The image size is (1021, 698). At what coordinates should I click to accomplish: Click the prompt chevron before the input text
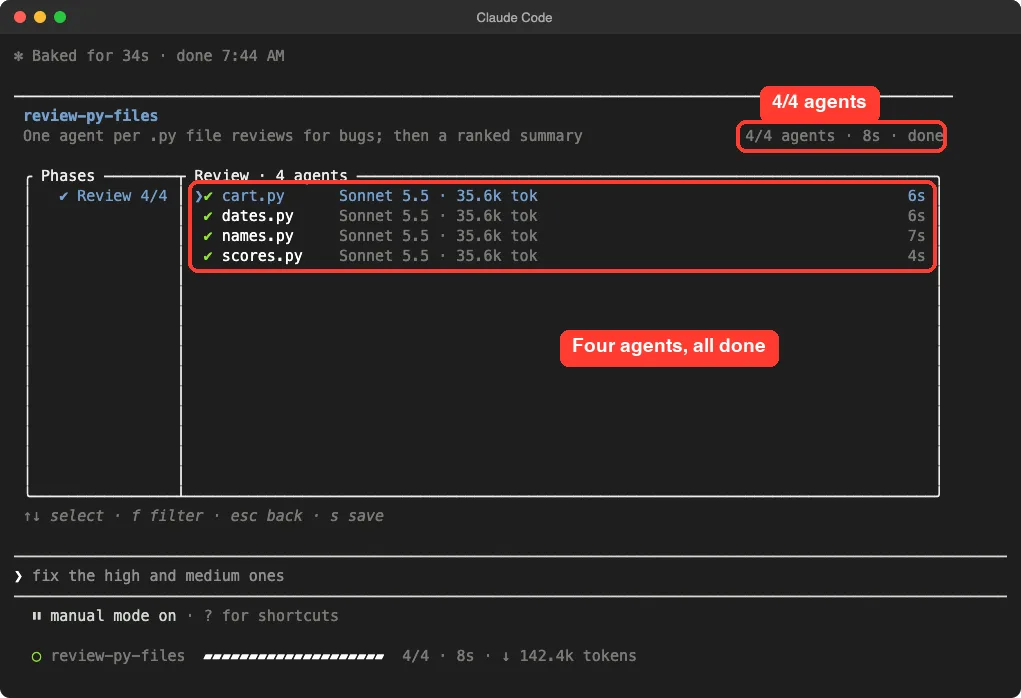tap(18, 576)
